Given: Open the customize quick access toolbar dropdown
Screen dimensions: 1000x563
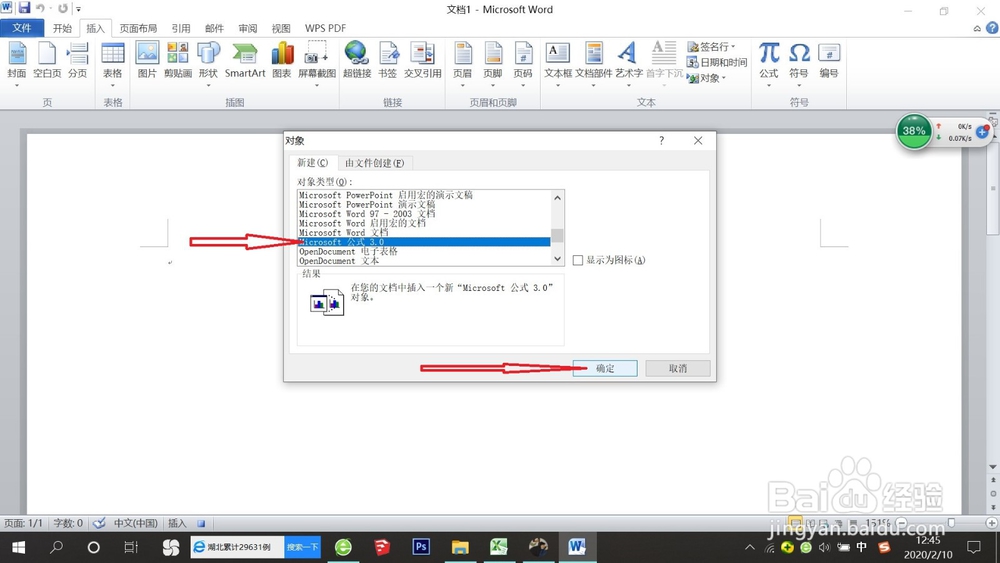Looking at the screenshot, I should [78, 9].
